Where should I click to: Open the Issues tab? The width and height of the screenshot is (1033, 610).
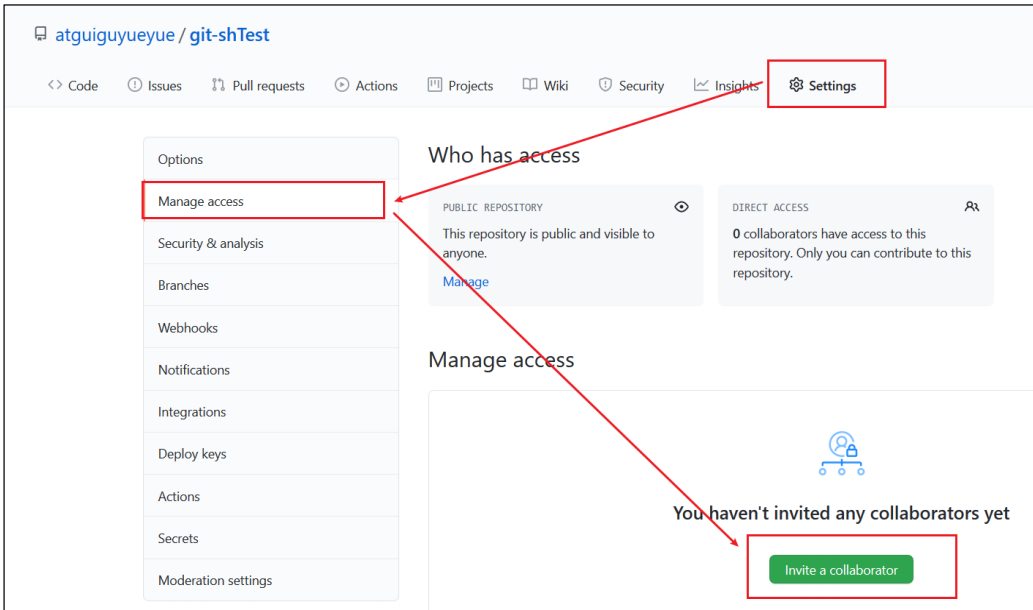click(155, 86)
